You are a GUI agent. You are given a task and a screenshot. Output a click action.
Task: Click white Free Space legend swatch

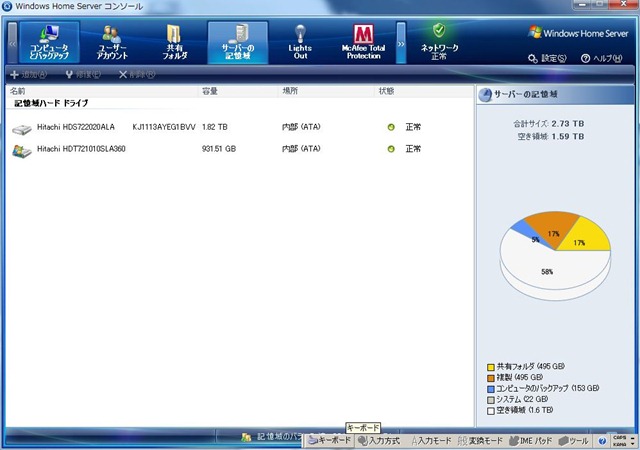[x=491, y=411]
